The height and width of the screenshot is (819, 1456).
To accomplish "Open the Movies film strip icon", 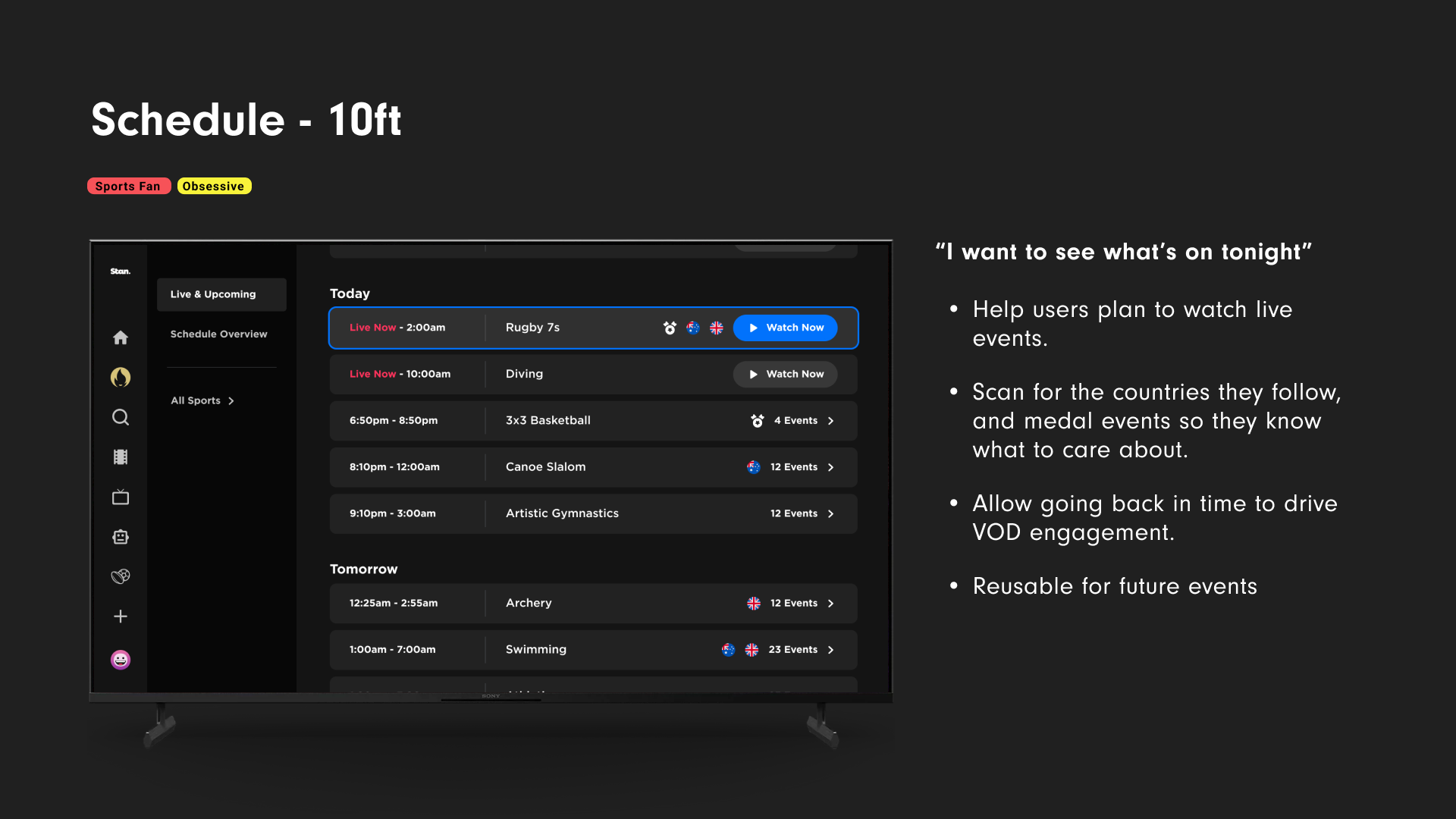I will 121,457.
